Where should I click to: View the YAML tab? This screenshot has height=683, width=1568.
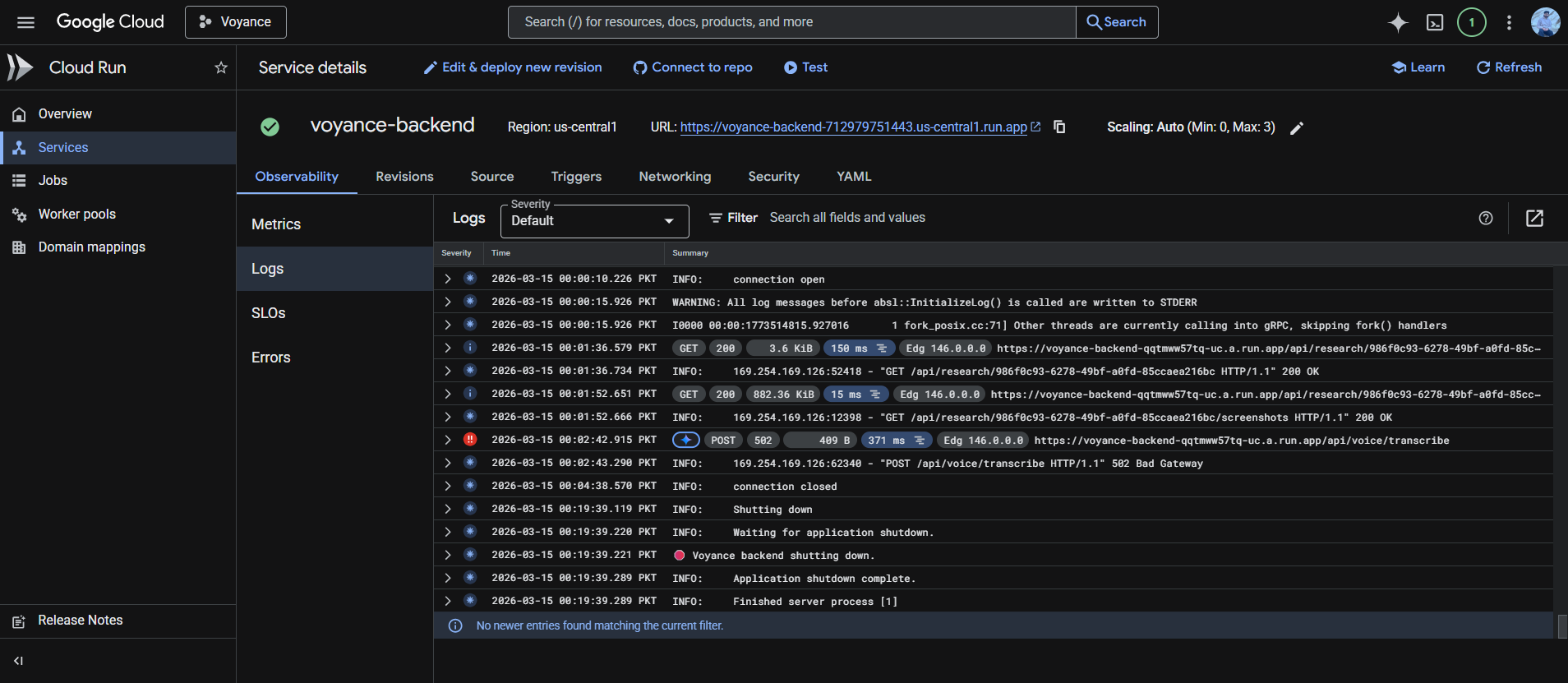pyautogui.click(x=854, y=177)
